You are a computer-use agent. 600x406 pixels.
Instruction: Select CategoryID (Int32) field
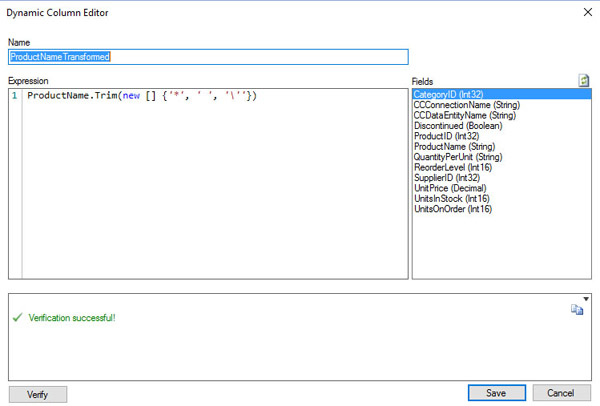(x=450, y=94)
